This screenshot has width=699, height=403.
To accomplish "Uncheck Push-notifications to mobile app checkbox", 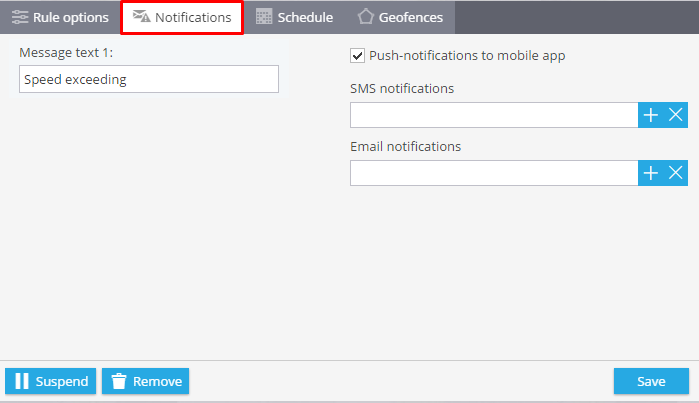I will coord(358,56).
